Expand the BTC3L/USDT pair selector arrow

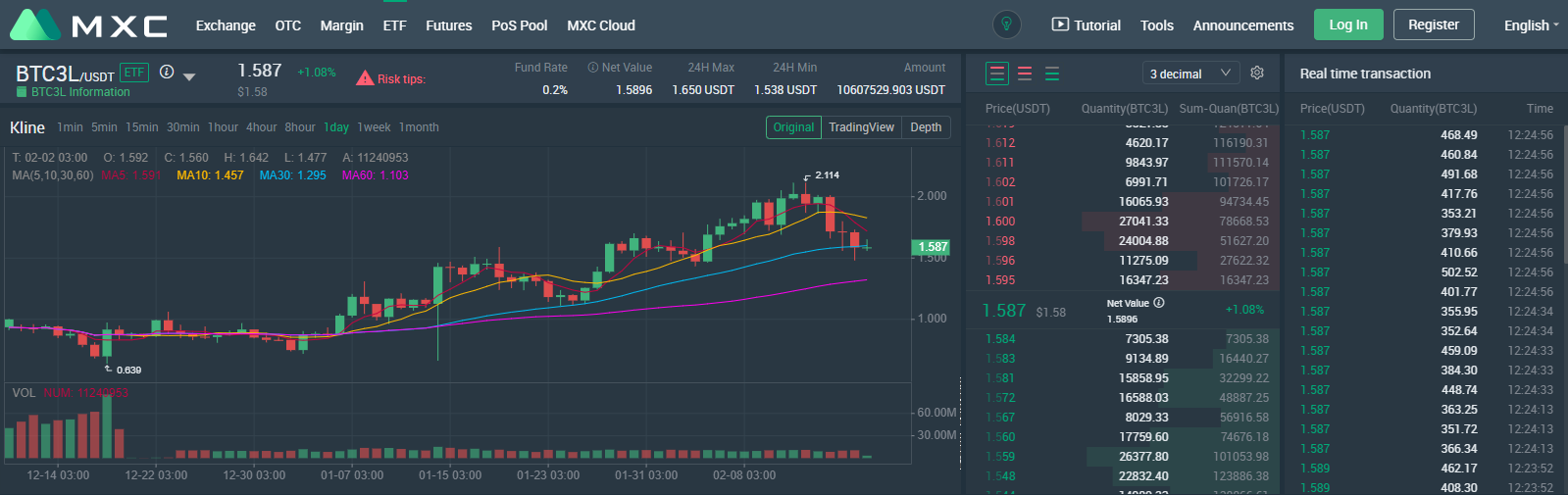(x=189, y=76)
